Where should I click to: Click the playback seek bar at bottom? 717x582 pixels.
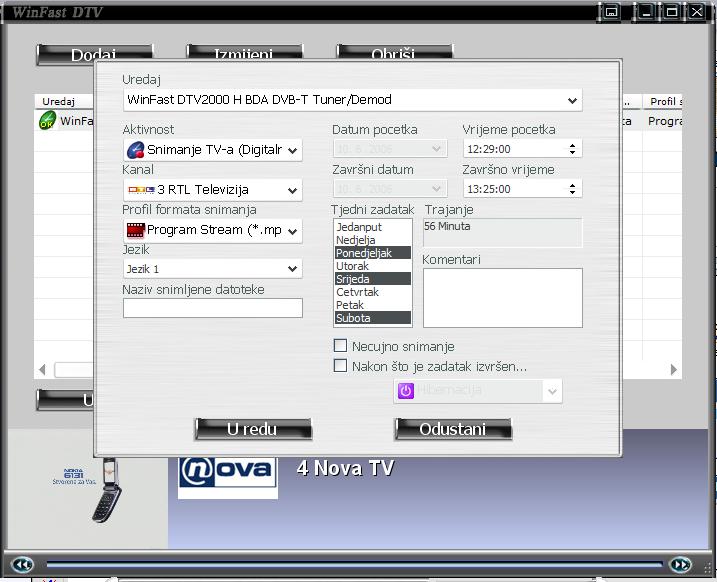point(350,566)
